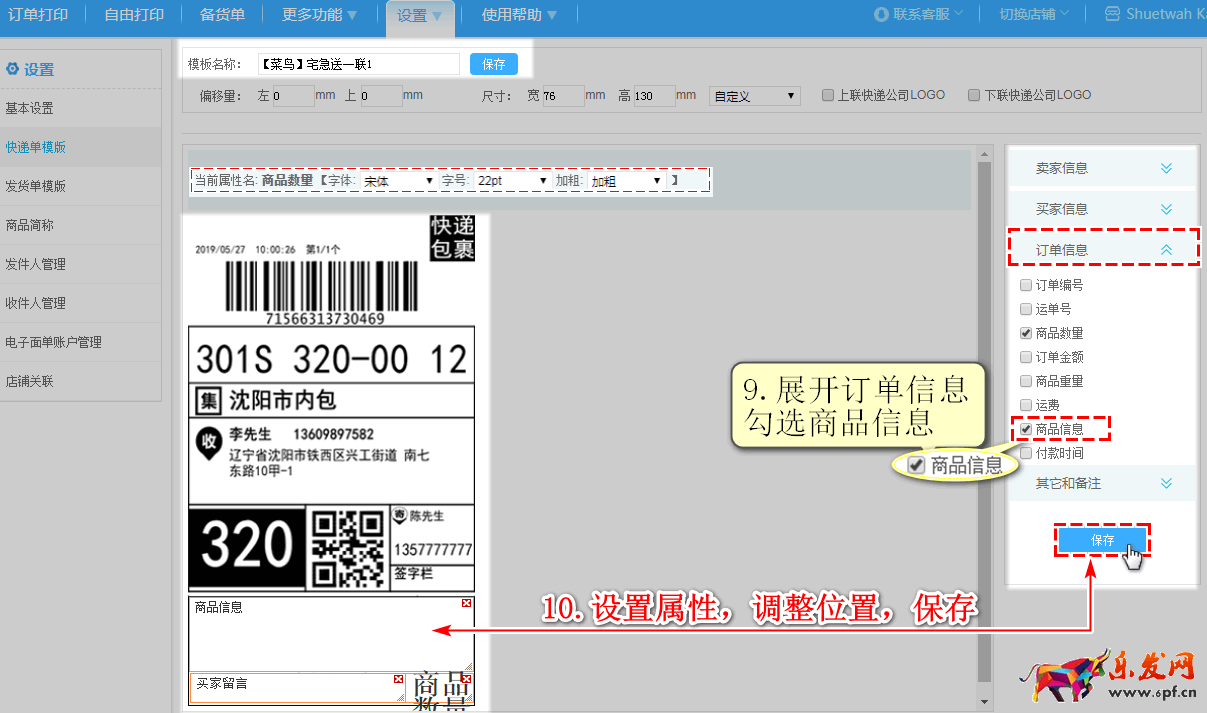The image size is (1207, 713).
Task: Open the 字号 dropdown showing 22pt
Action: point(510,181)
